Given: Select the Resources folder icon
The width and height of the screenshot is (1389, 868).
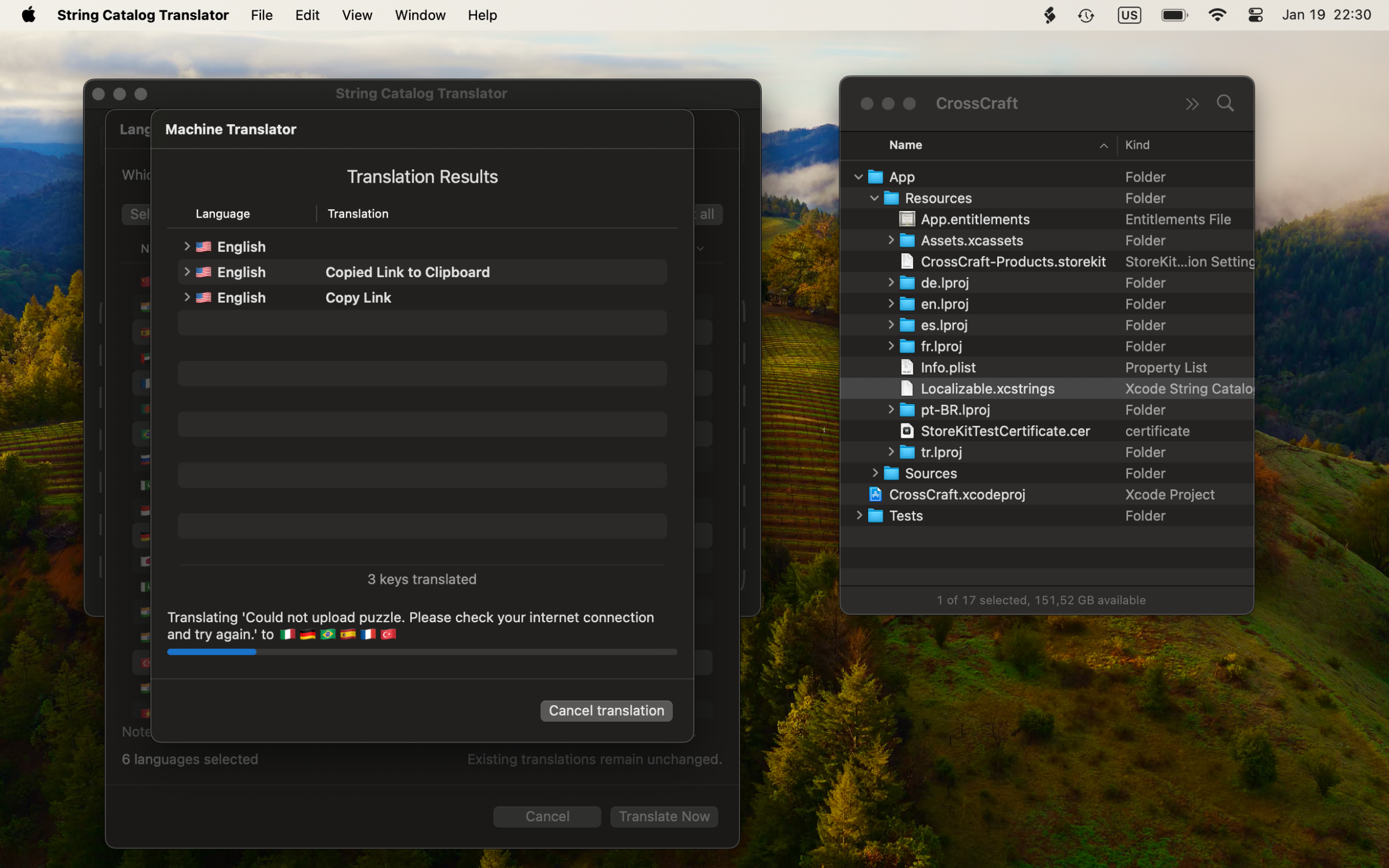Looking at the screenshot, I should tap(891, 198).
